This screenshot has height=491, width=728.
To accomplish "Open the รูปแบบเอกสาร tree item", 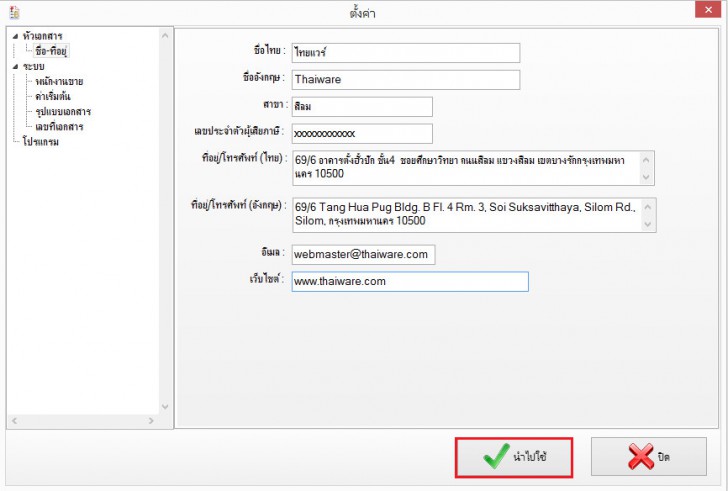I will click(x=63, y=111).
